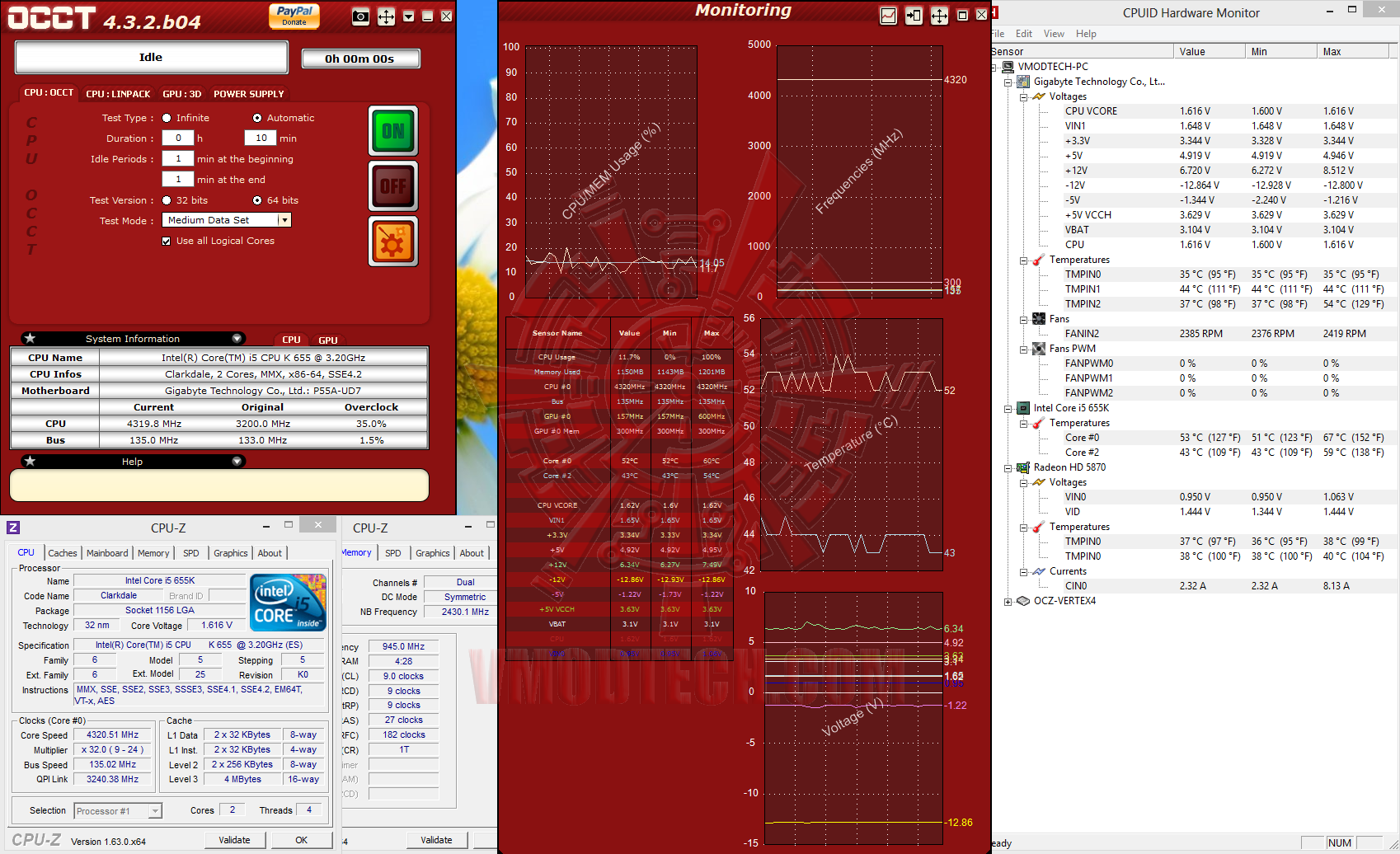The height and width of the screenshot is (854, 1400).
Task: Click the star icon beside System Information
Action: [30, 338]
